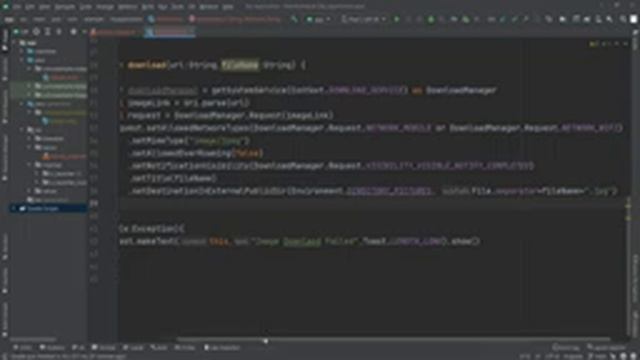Click the Collapse All icon in Project panel
Screen dimensions: 640x360
click(59, 31)
